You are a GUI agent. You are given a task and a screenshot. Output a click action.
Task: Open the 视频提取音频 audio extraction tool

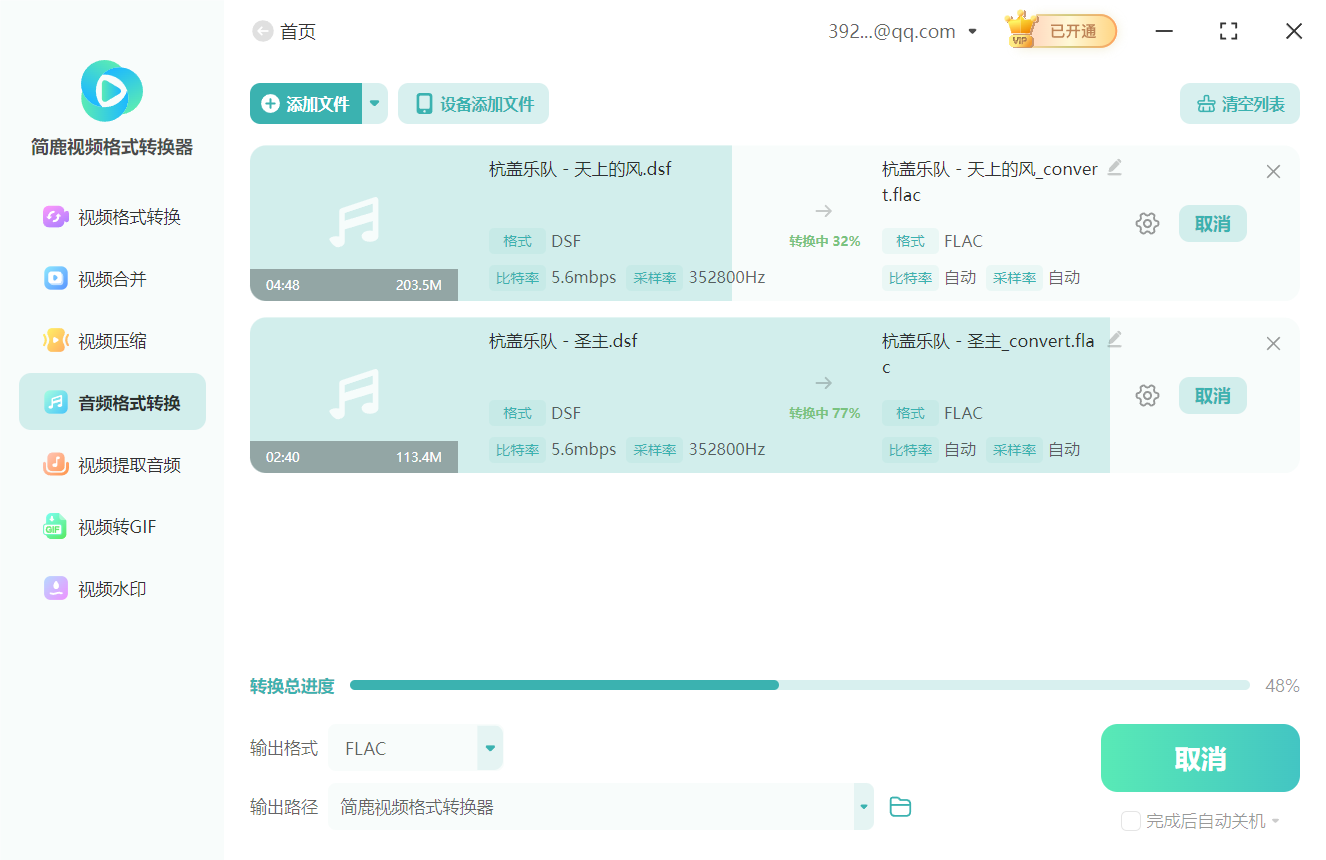pyautogui.click(x=111, y=464)
